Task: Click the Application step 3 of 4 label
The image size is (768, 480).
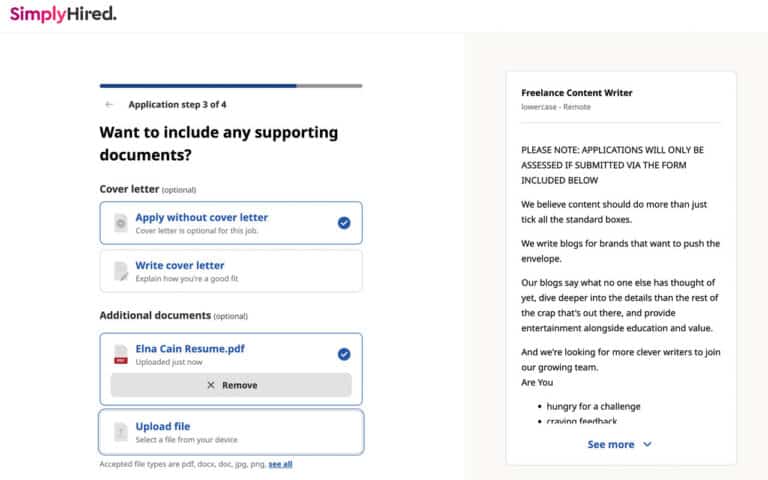Action: pyautogui.click(x=177, y=104)
